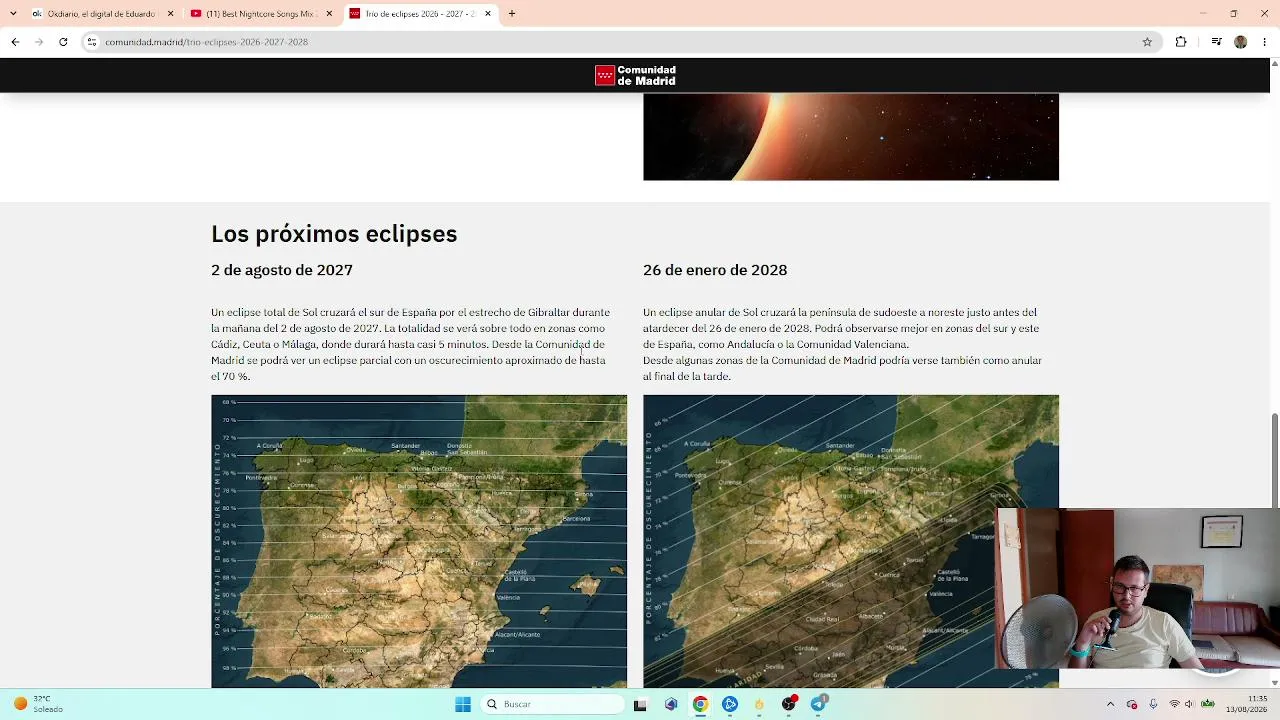Click the volume speaker tray icon
The width and height of the screenshot is (1280, 720).
click(x=1190, y=704)
